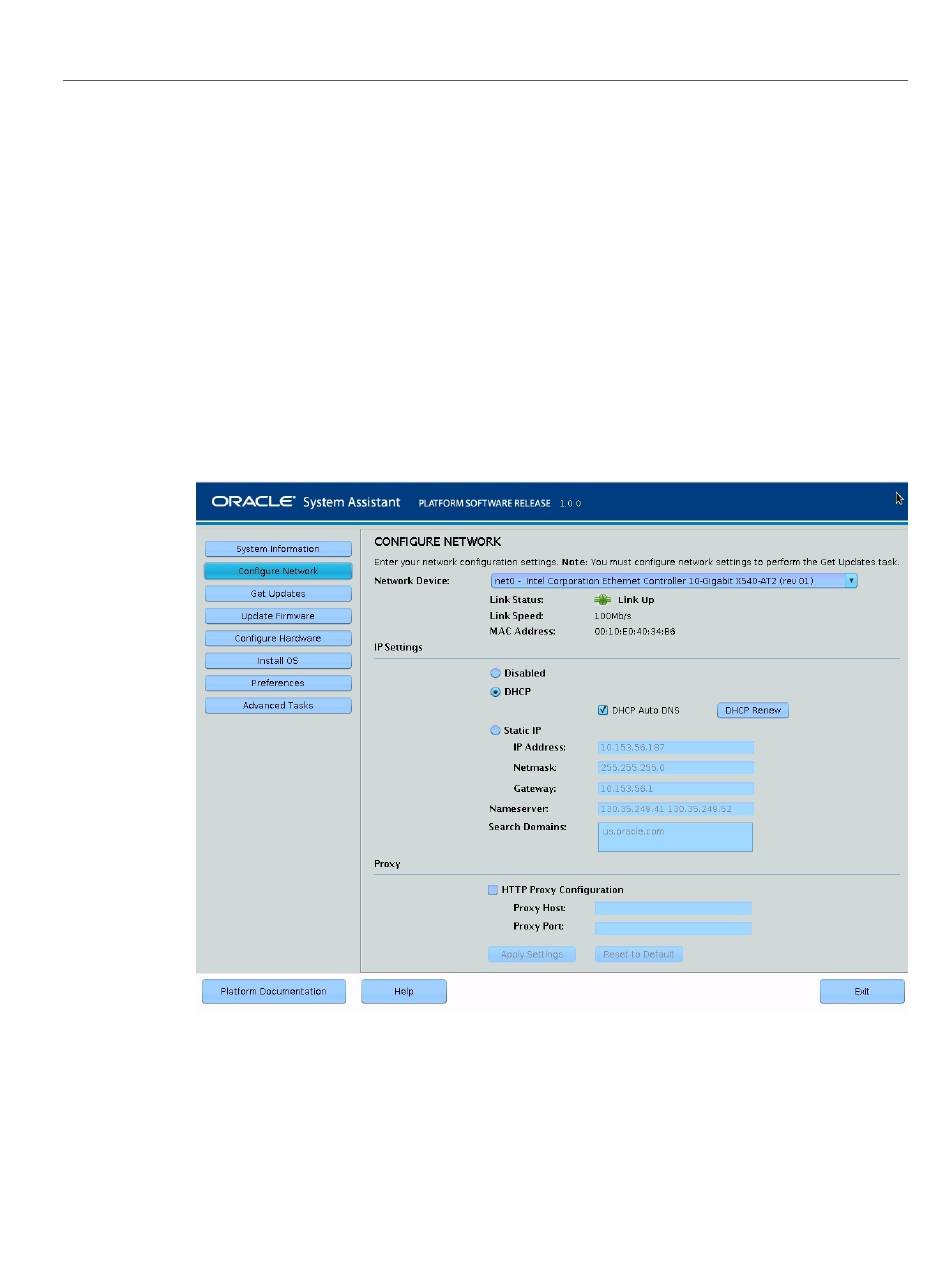Select the Disabled radio button
This screenshot has width=950, height=1284.
(x=495, y=674)
